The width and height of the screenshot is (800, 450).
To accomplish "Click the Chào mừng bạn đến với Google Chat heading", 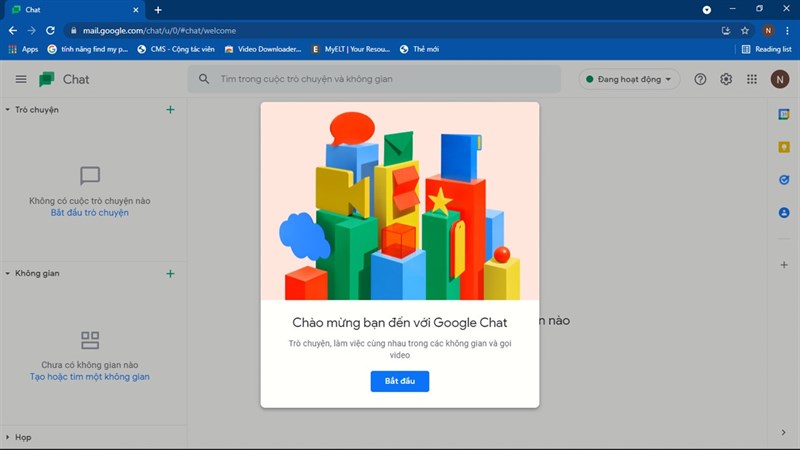I will click(399, 322).
